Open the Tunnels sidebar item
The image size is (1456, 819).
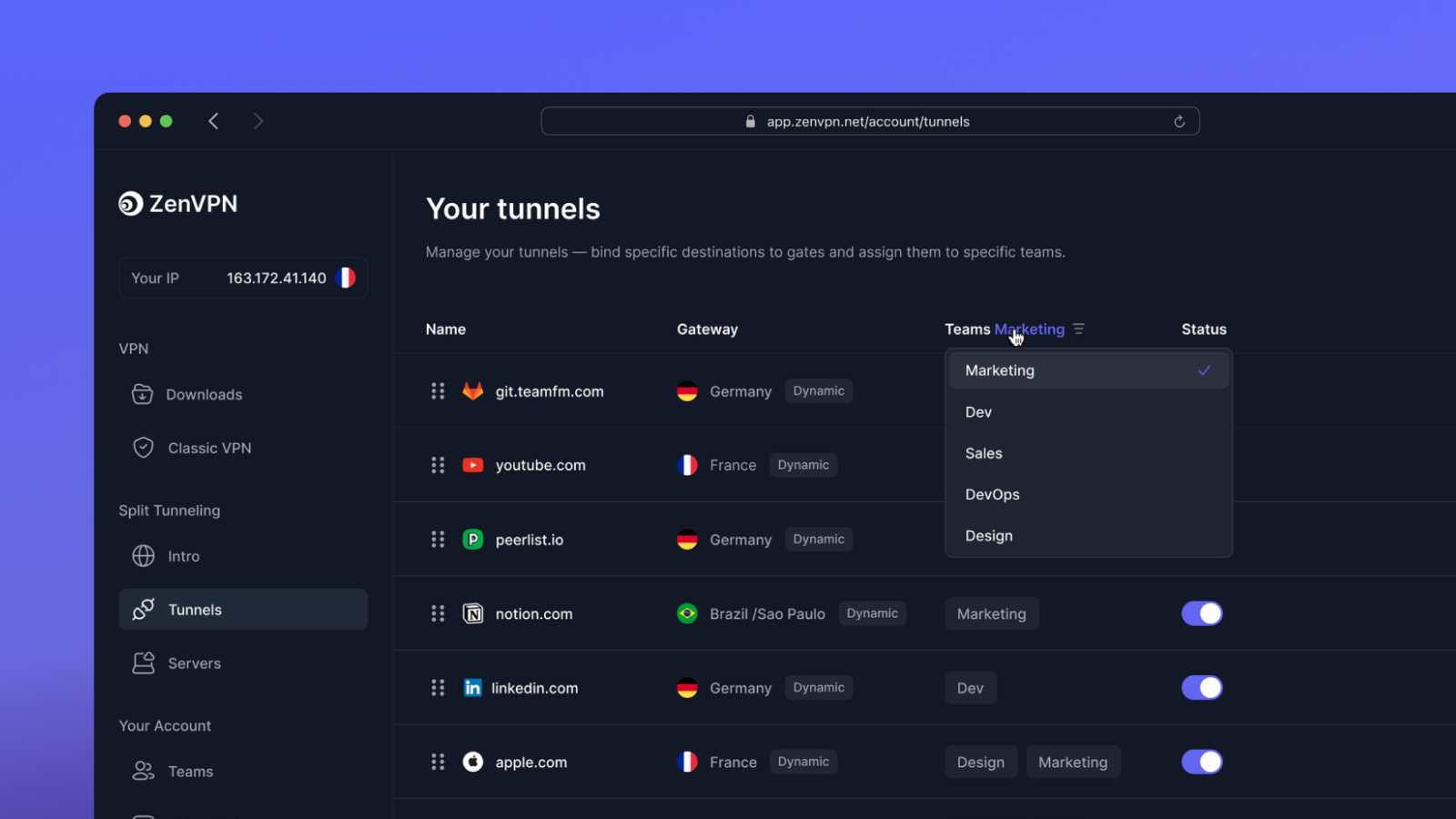[x=243, y=610]
